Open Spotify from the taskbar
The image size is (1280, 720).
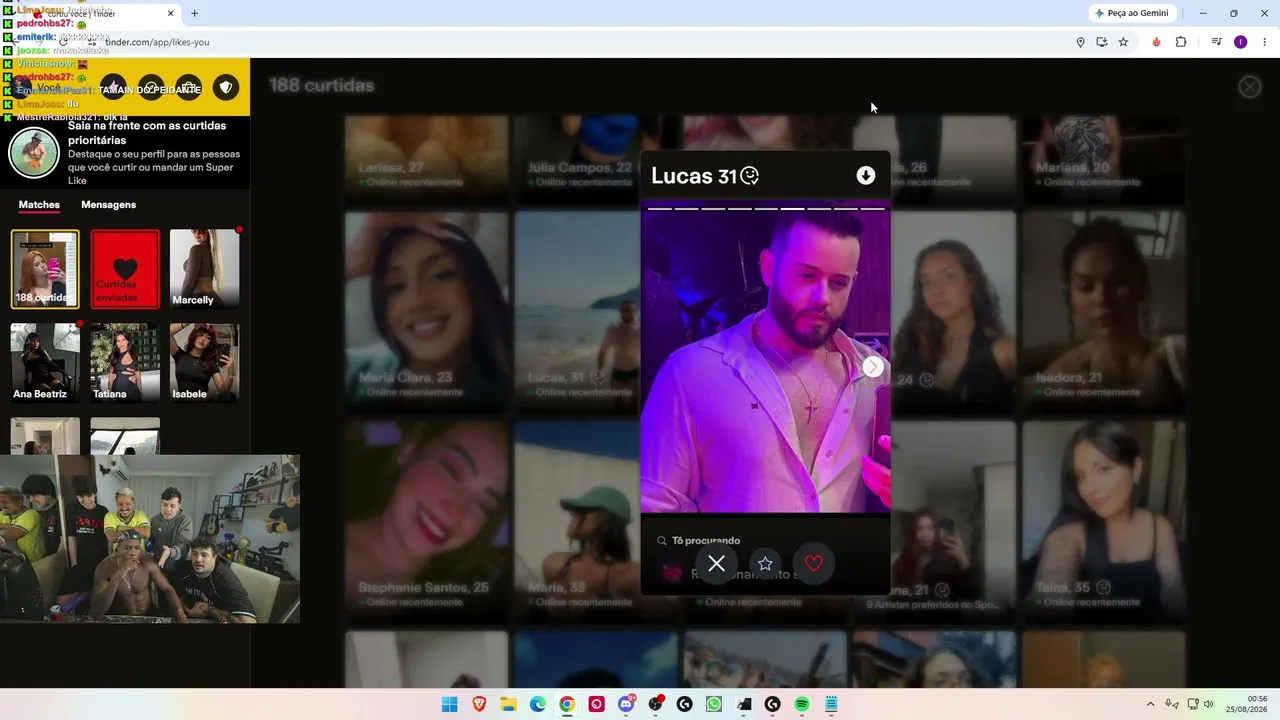coord(802,704)
